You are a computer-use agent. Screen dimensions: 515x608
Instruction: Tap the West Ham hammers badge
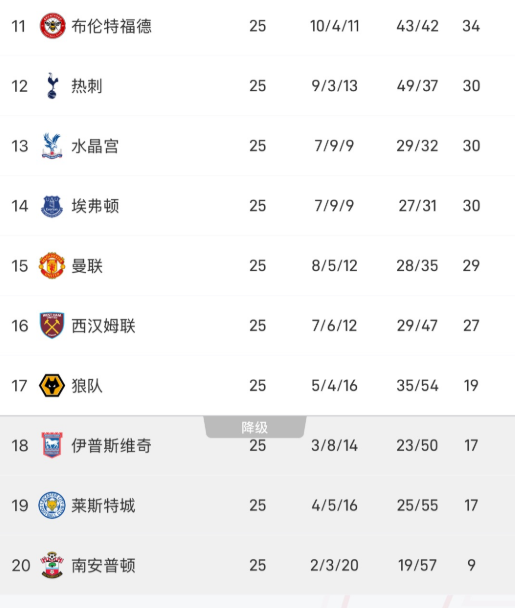pos(52,325)
